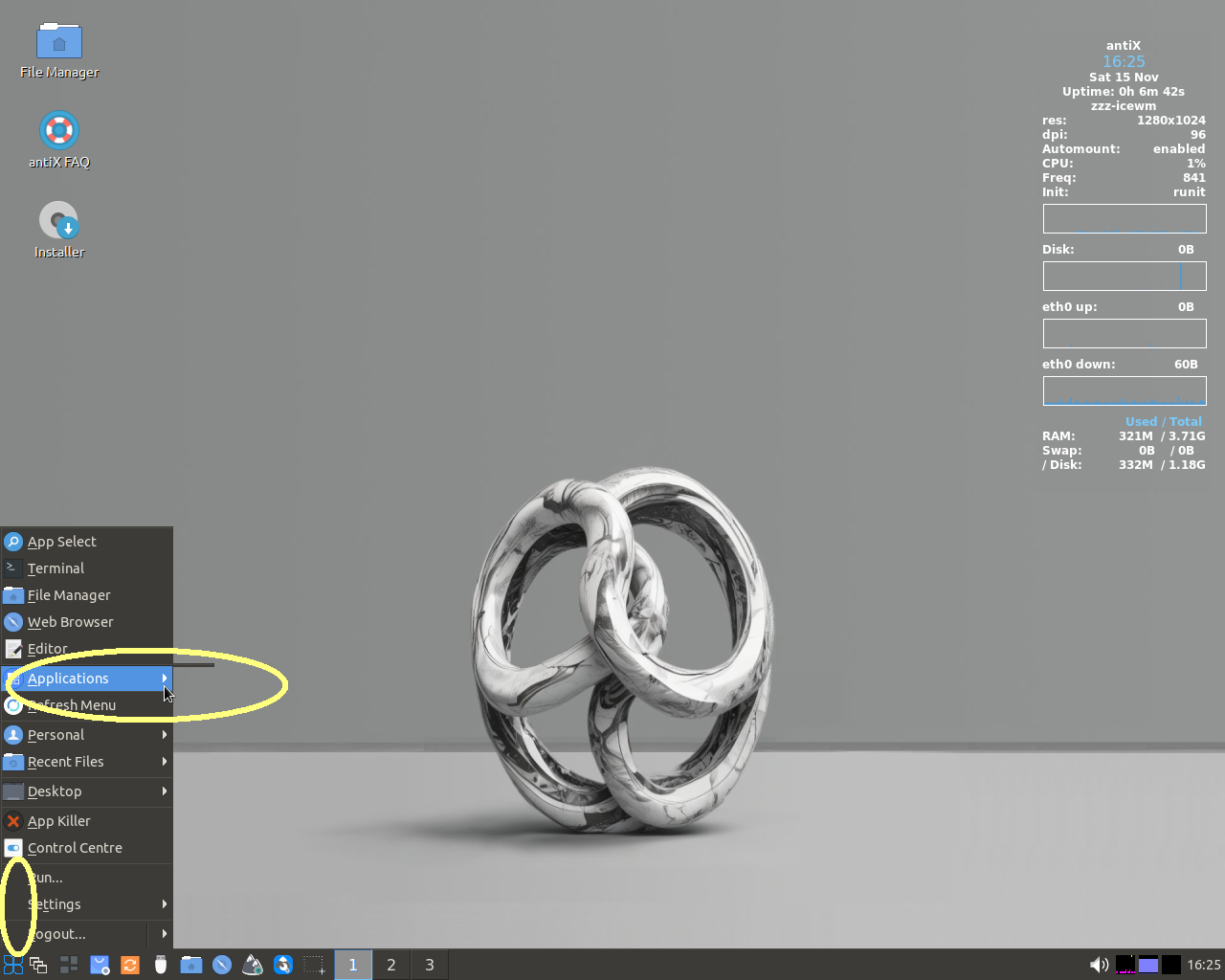Expand the Desktop submenu
The height and width of the screenshot is (980, 1225).
pyautogui.click(x=87, y=791)
